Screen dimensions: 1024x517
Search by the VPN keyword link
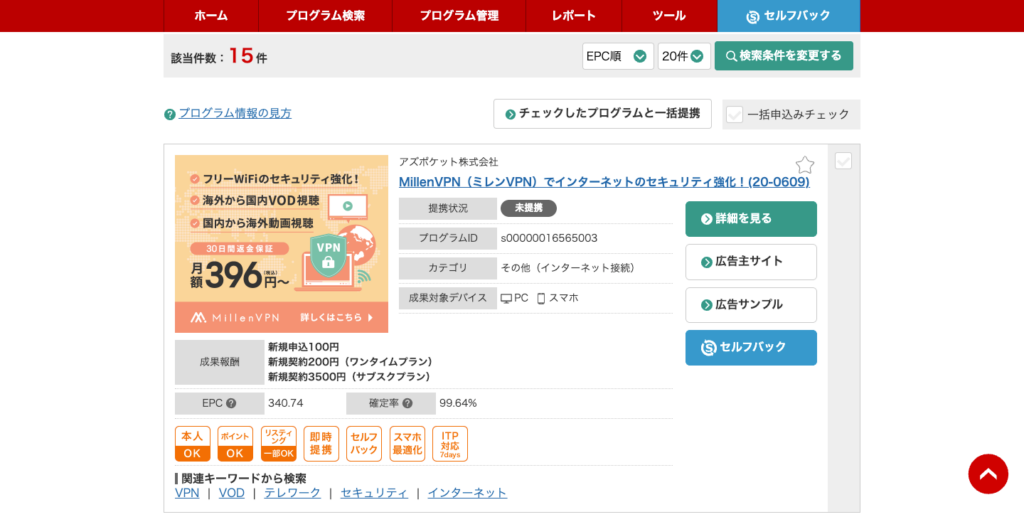click(x=187, y=493)
